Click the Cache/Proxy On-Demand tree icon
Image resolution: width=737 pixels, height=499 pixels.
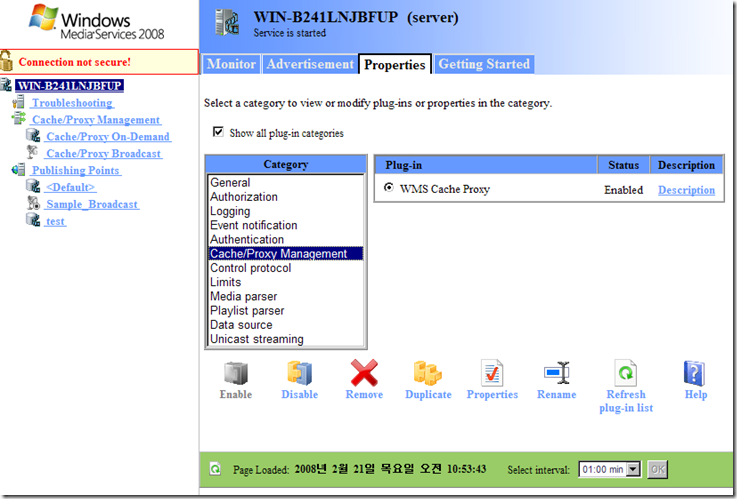[x=33, y=136]
